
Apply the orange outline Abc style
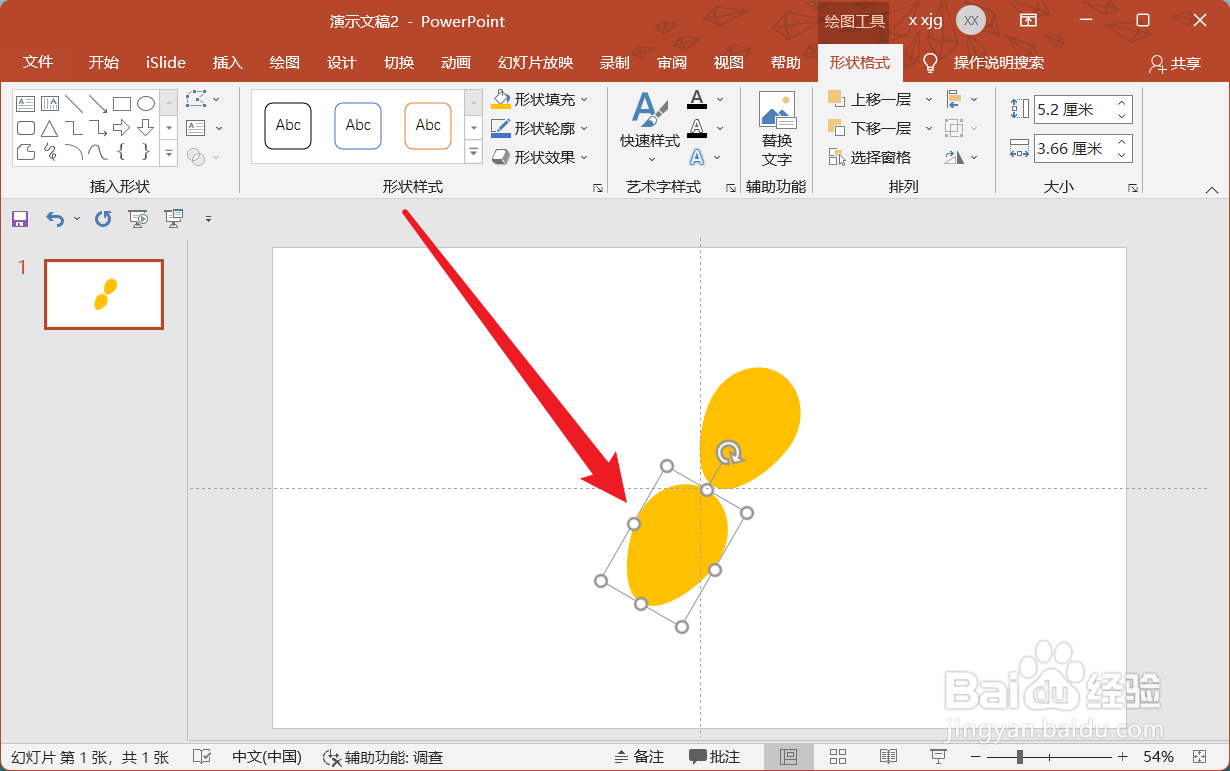pos(428,126)
